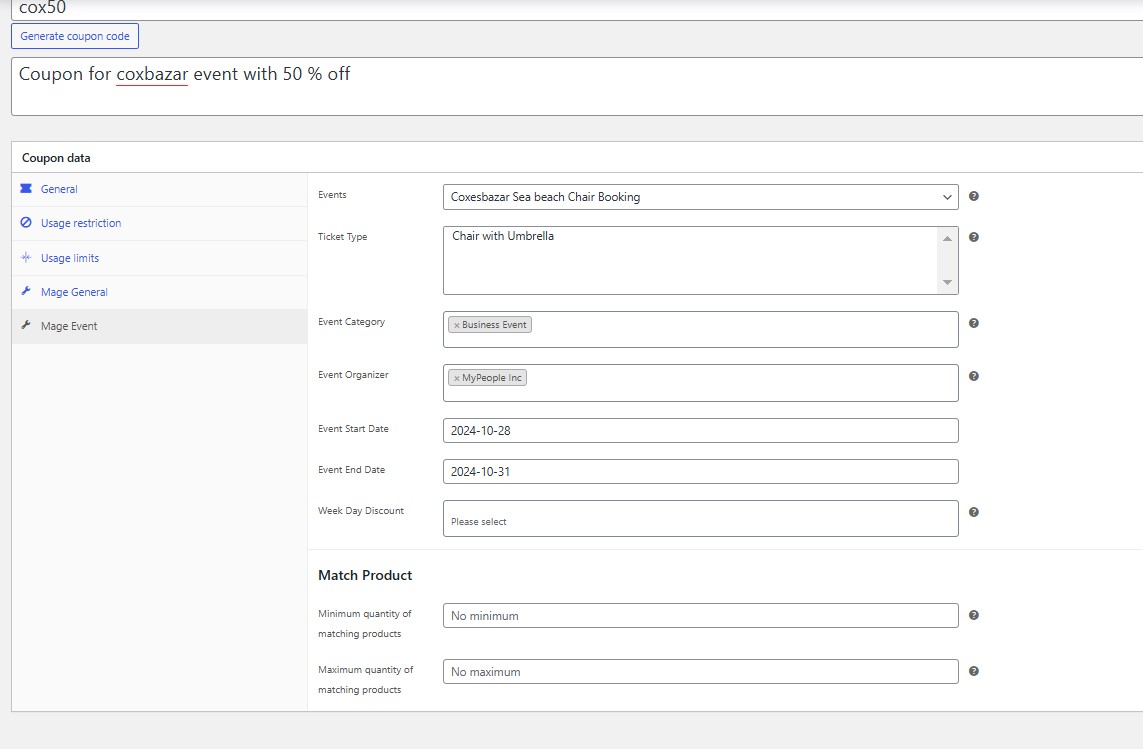This screenshot has height=749, width=1143.
Task: Open the Usage limits tab
Action: (x=160, y=258)
